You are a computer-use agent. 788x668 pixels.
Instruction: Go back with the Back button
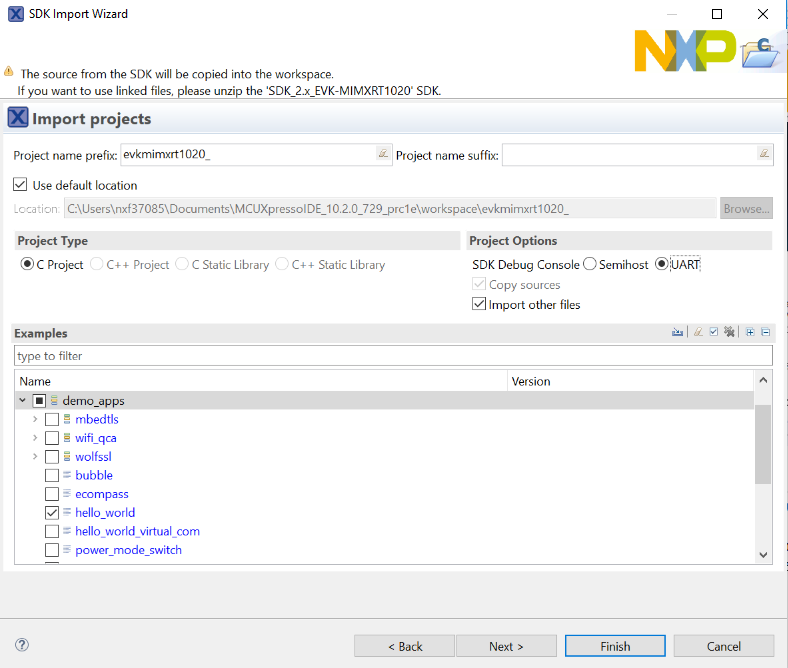click(x=404, y=646)
